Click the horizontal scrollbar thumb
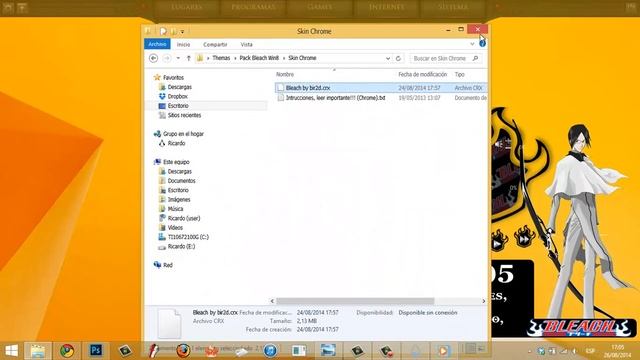Viewport: 640px width, 360px height. tap(355, 301)
